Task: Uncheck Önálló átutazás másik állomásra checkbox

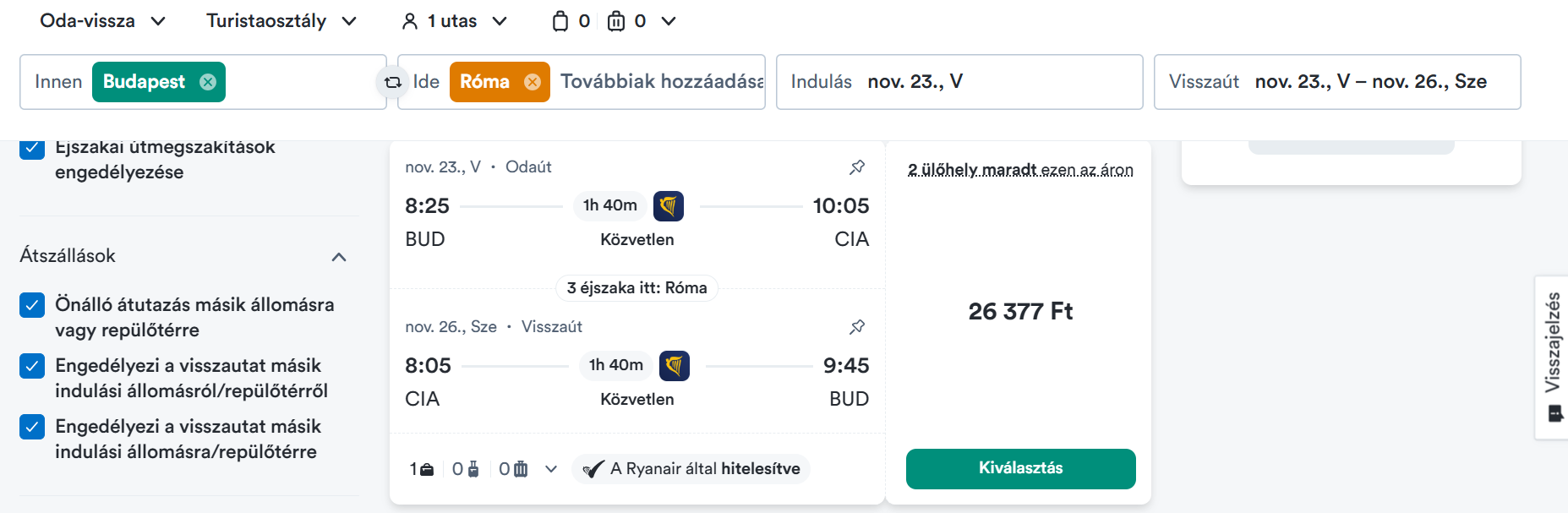Action: tap(32, 305)
